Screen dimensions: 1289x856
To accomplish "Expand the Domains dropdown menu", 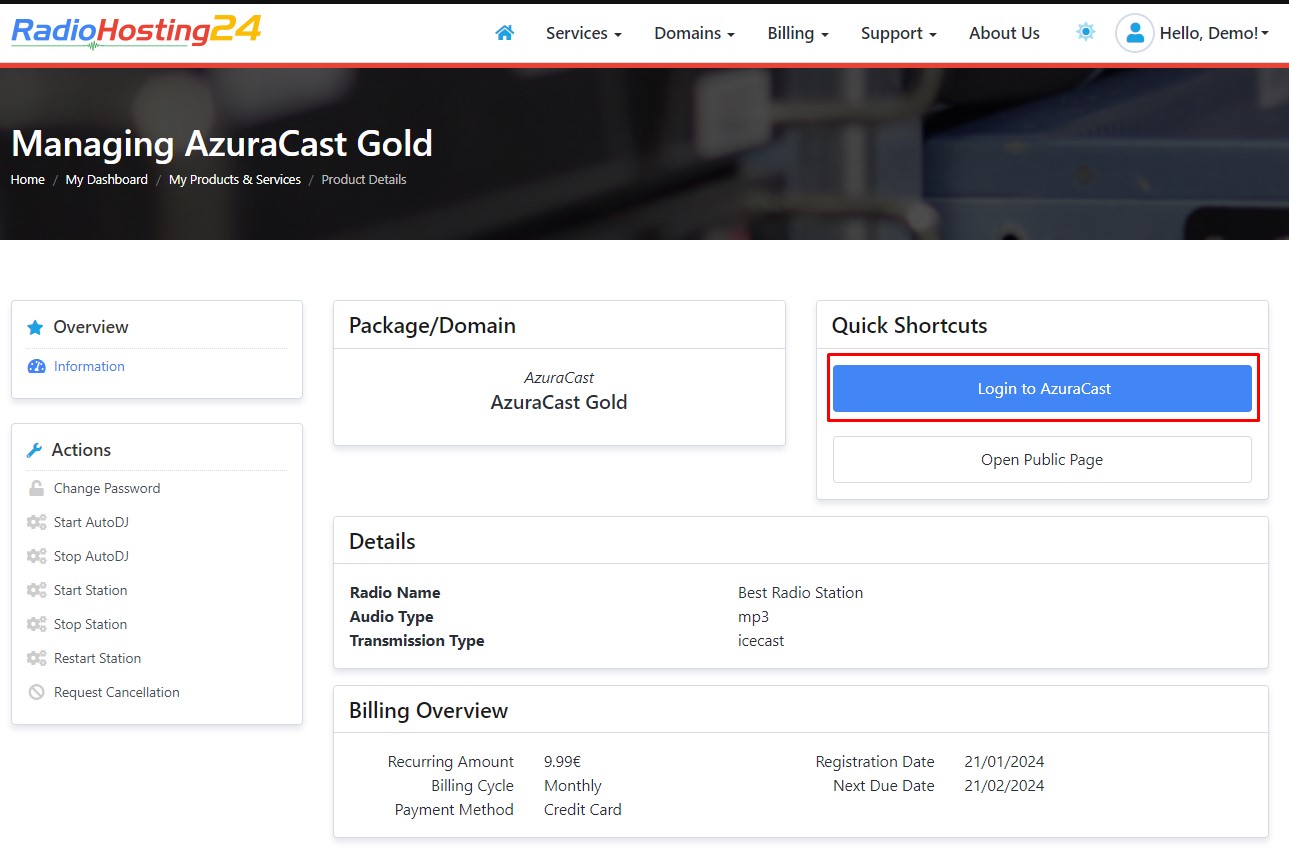I will (694, 33).
